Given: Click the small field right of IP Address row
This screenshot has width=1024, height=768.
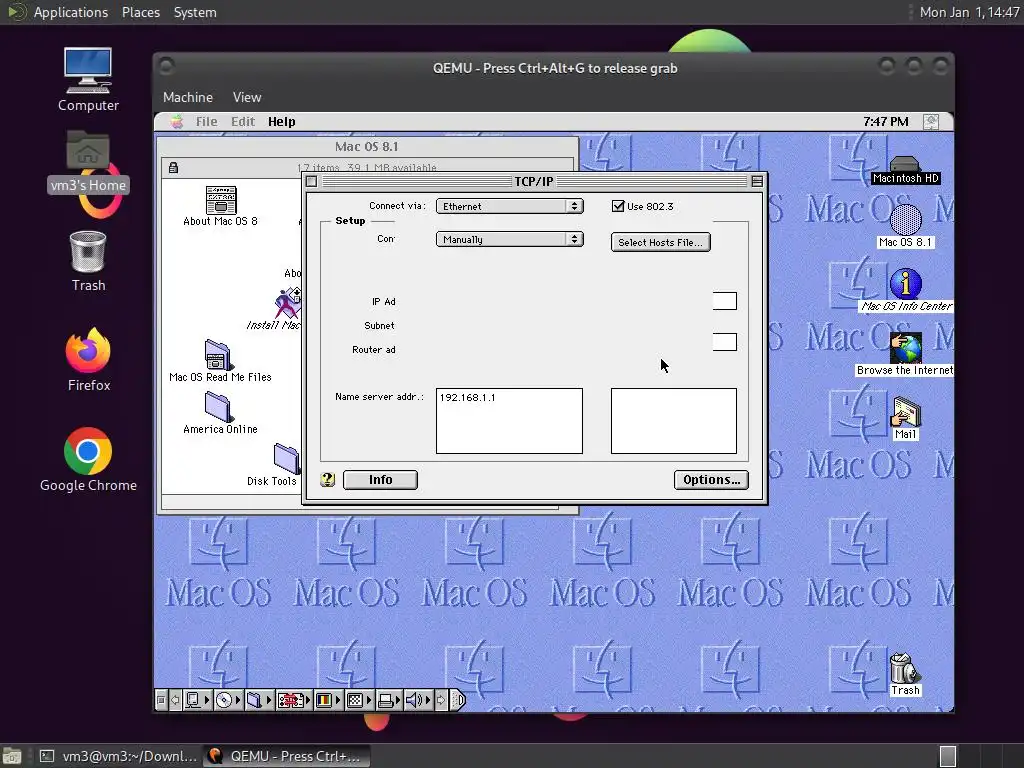Looking at the screenshot, I should click(x=725, y=301).
